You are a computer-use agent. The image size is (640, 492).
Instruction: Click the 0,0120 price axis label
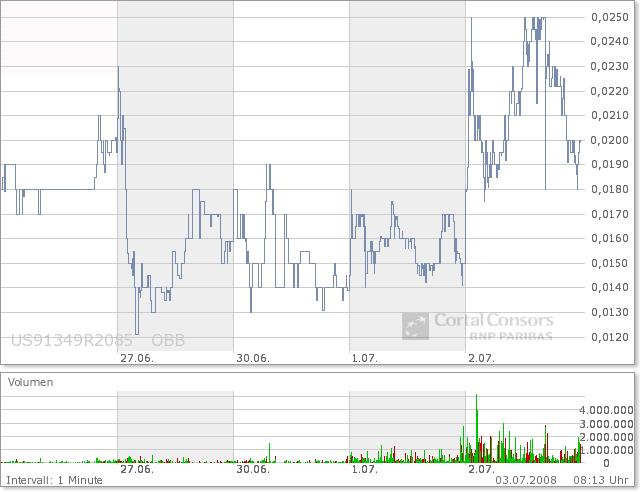(x=610, y=337)
